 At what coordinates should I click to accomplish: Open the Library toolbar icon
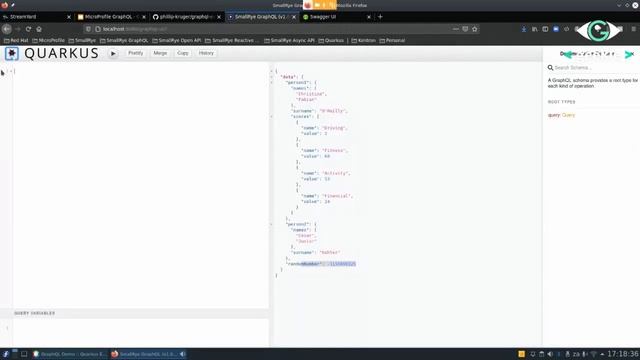pos(535,29)
